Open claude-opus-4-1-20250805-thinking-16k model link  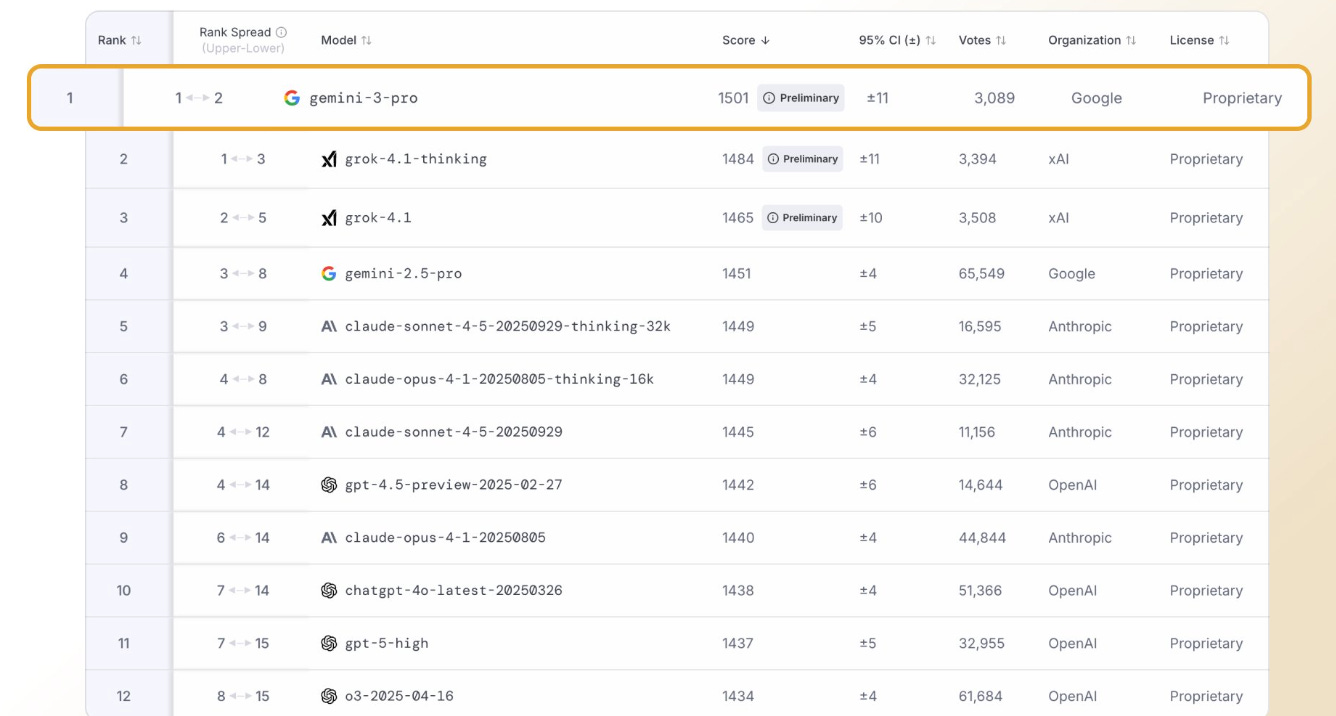point(499,379)
